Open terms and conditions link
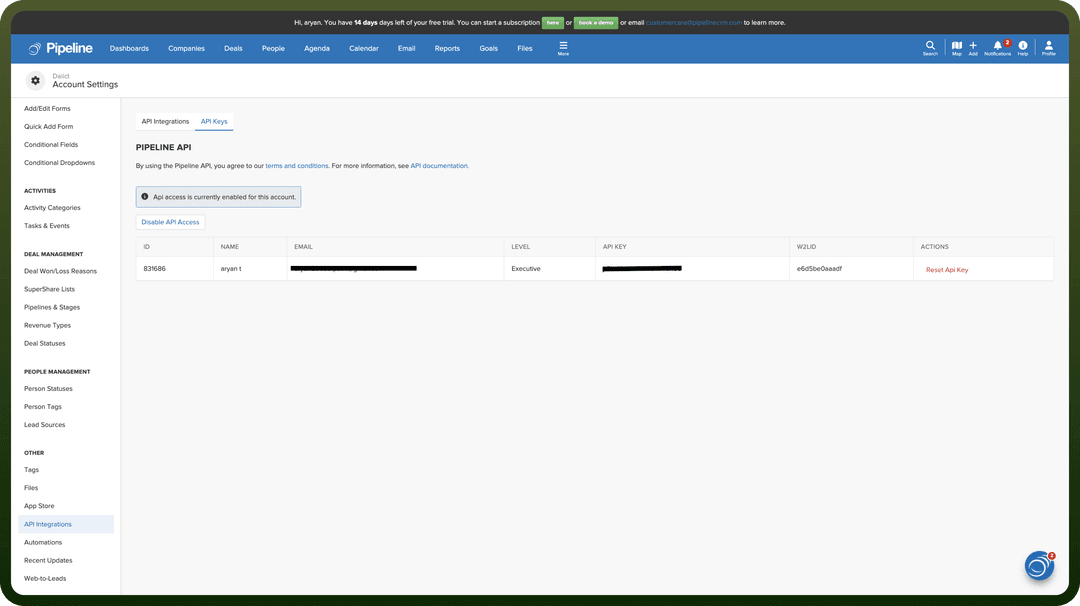The height and width of the screenshot is (606, 1080). (297, 166)
